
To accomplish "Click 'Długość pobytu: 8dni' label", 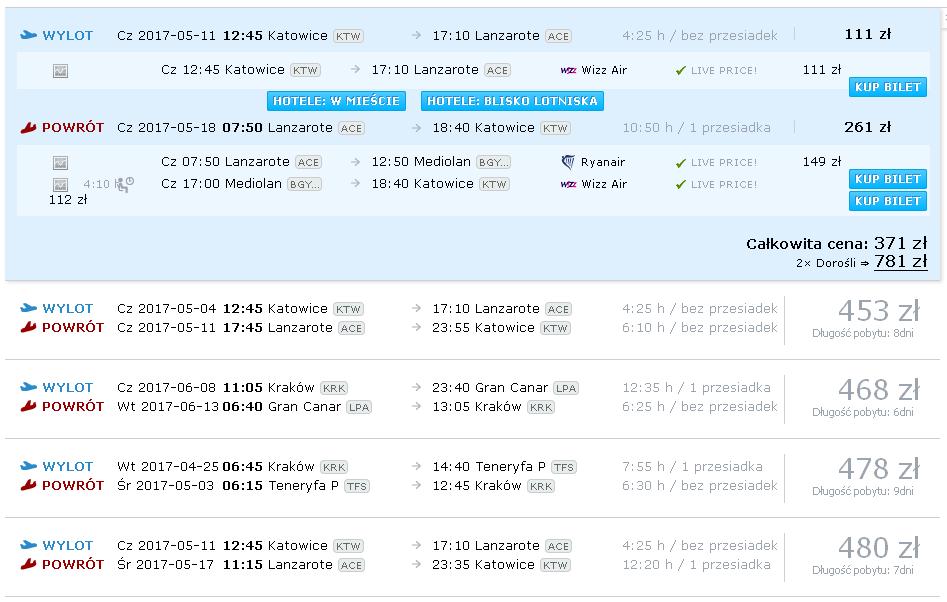I will pos(862,333).
